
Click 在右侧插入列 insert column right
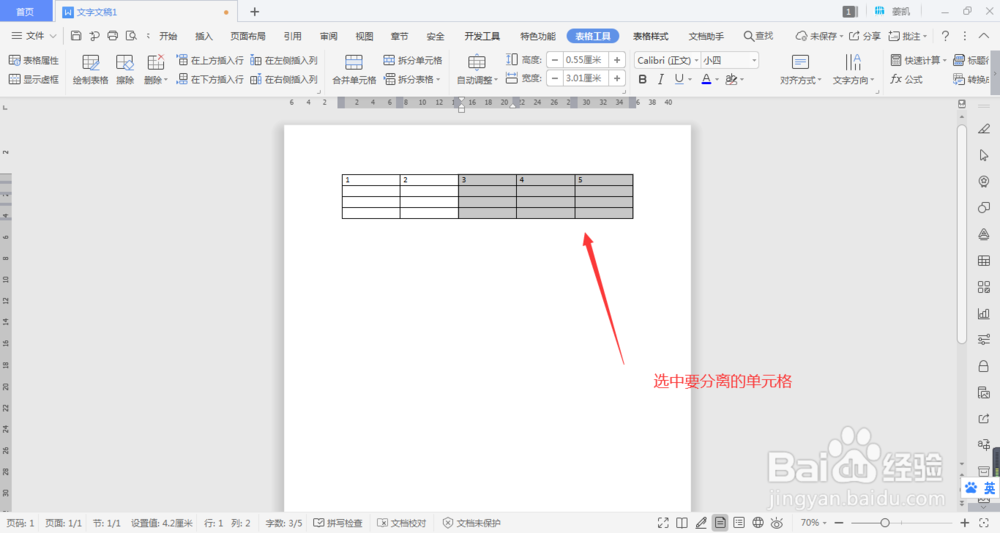tap(284, 79)
